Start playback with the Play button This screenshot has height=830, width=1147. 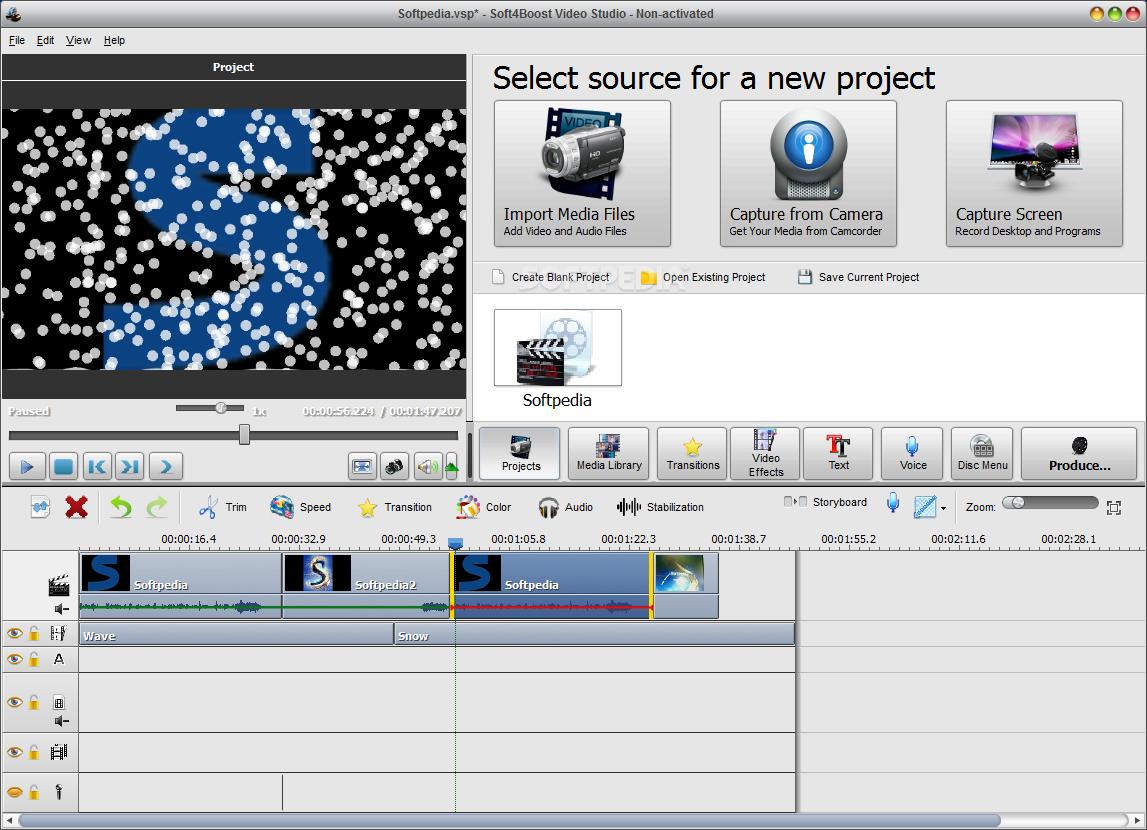(27, 467)
